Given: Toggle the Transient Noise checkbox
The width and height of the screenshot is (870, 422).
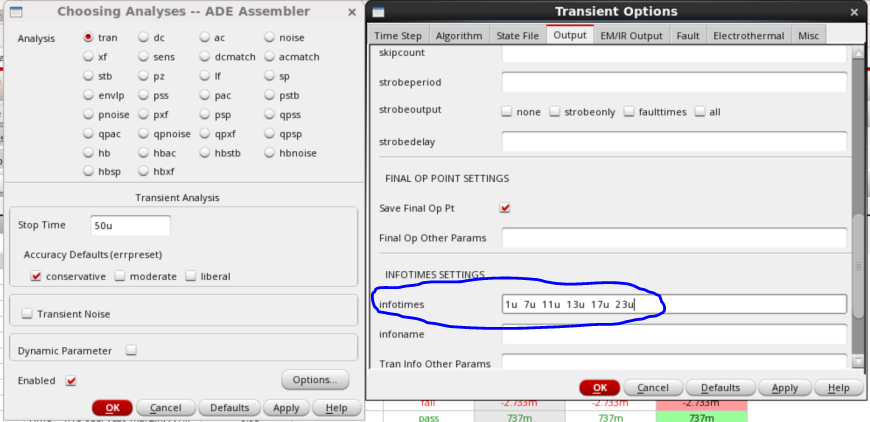Looking at the screenshot, I should click(x=27, y=314).
